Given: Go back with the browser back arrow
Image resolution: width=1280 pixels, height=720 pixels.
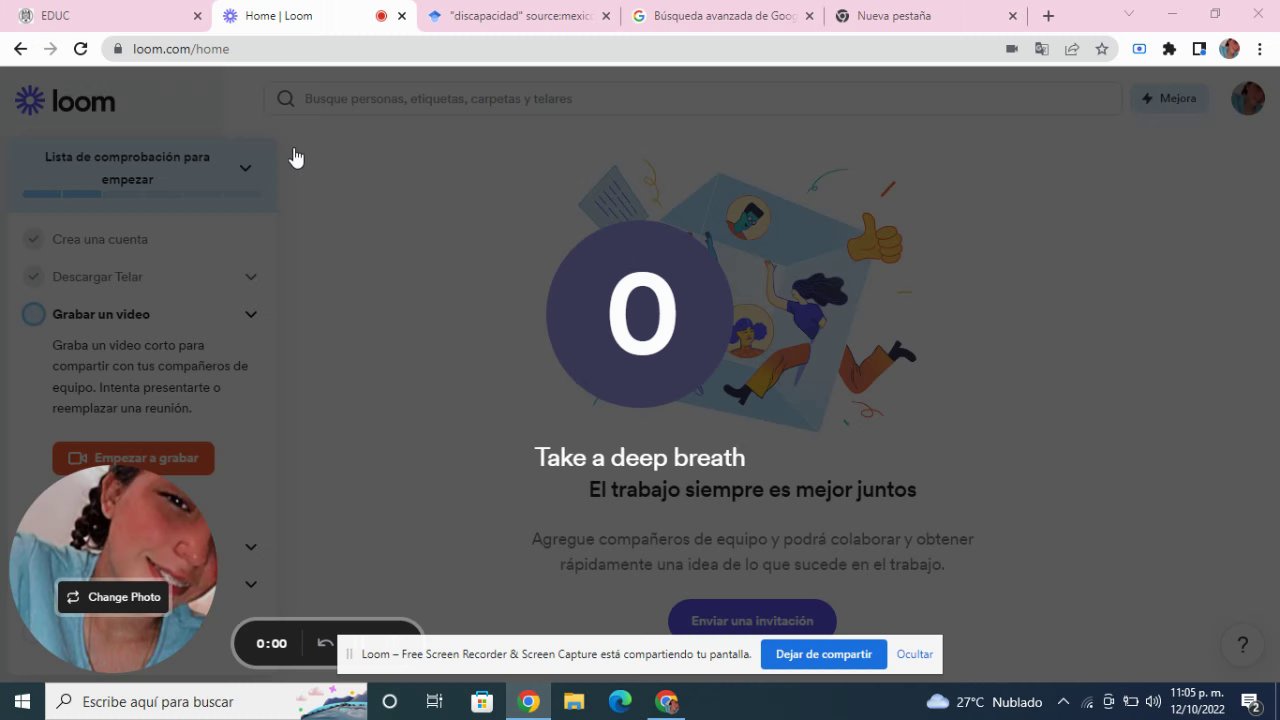Looking at the screenshot, I should coord(20,48).
